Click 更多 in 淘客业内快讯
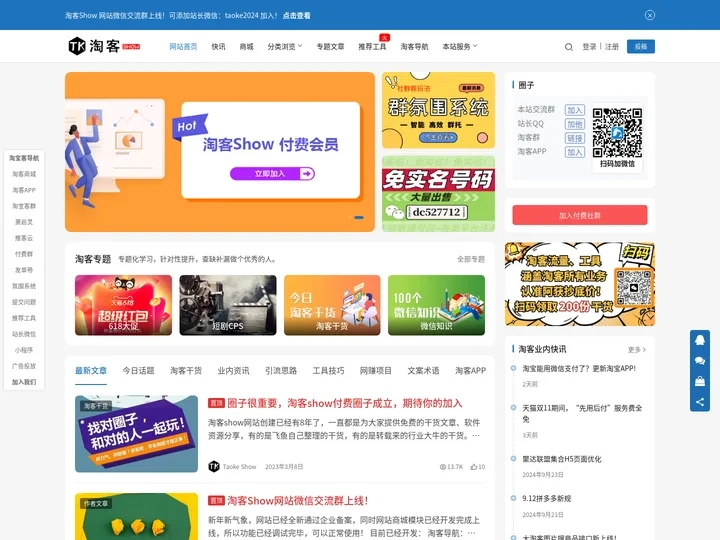The height and width of the screenshot is (540, 720). [x=637, y=350]
